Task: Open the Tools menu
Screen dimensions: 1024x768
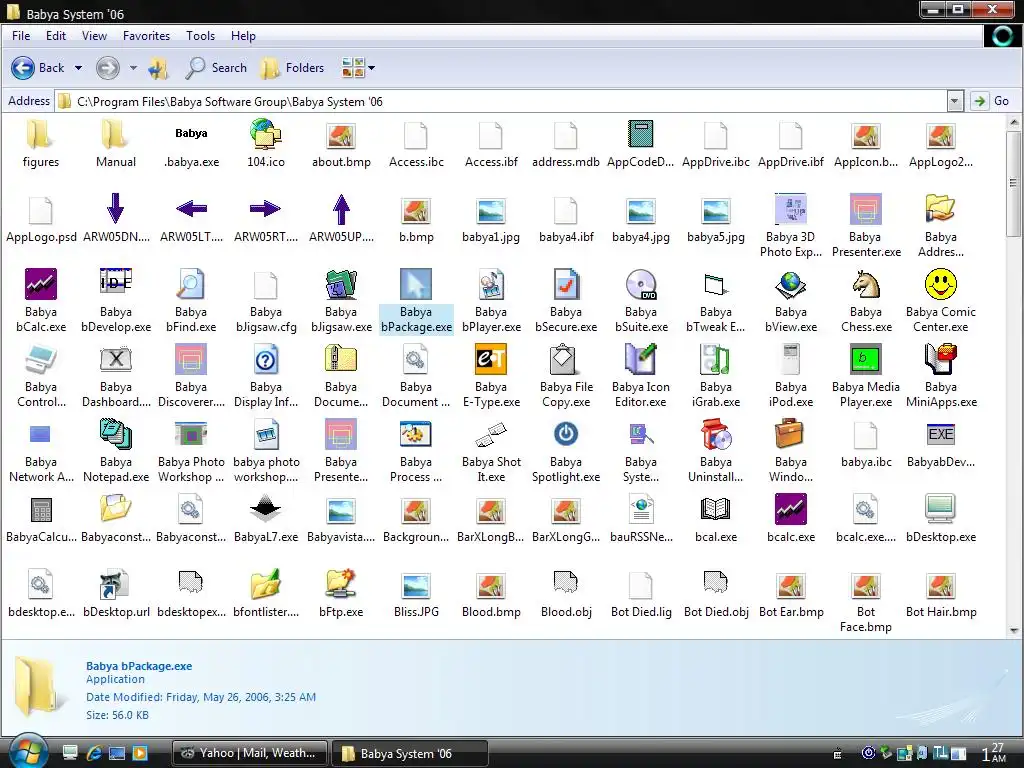Action: coord(200,36)
